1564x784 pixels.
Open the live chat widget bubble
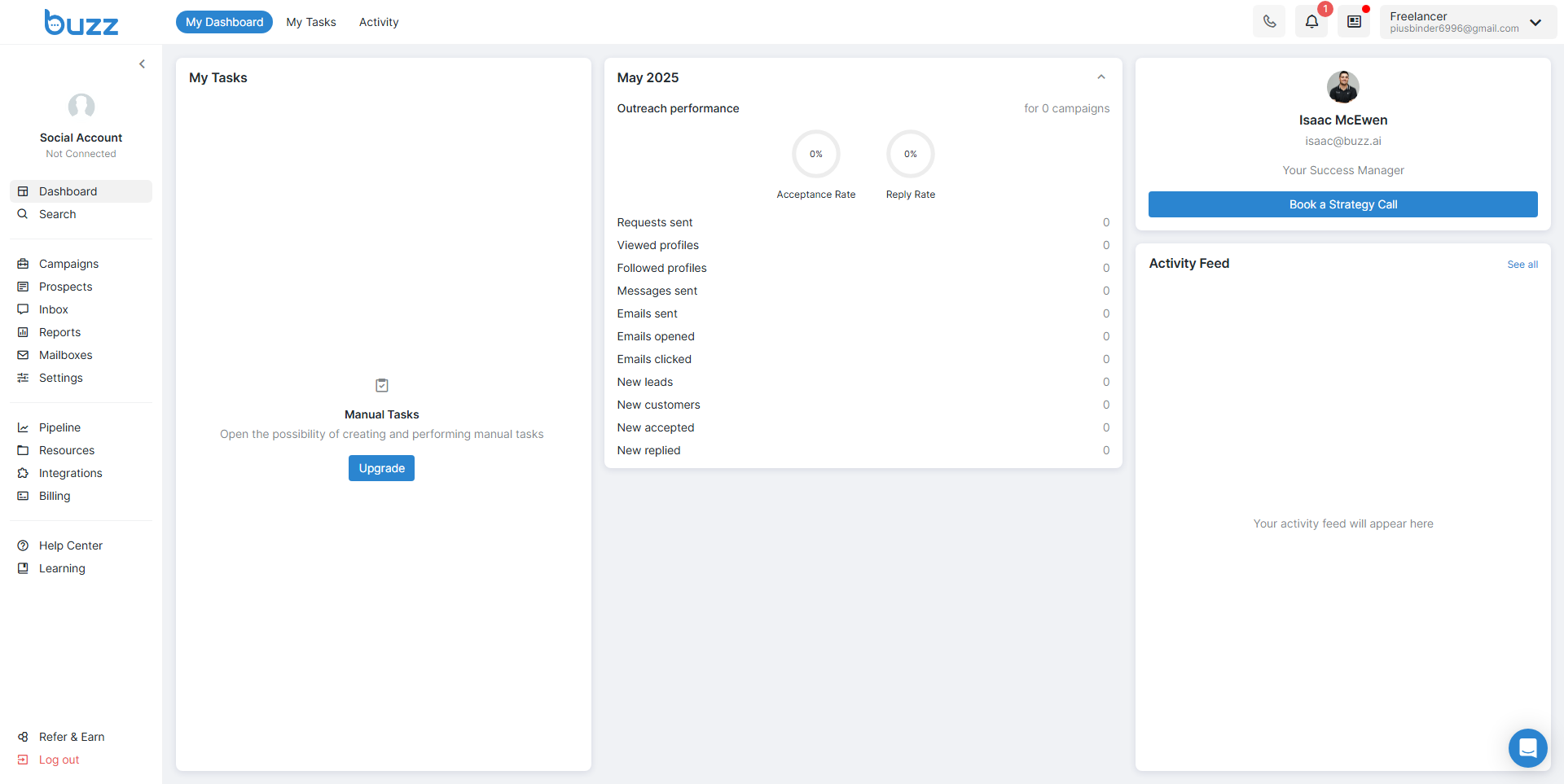(x=1527, y=747)
